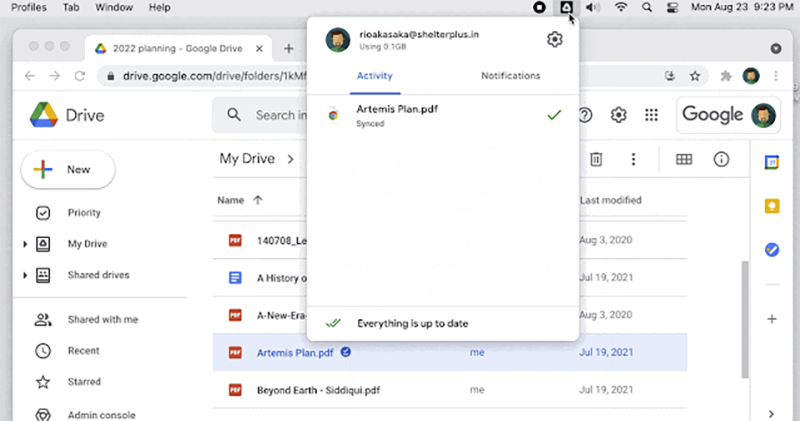Switch to the Activity tab
Image resolution: width=800 pixels, height=421 pixels.
[x=374, y=76]
